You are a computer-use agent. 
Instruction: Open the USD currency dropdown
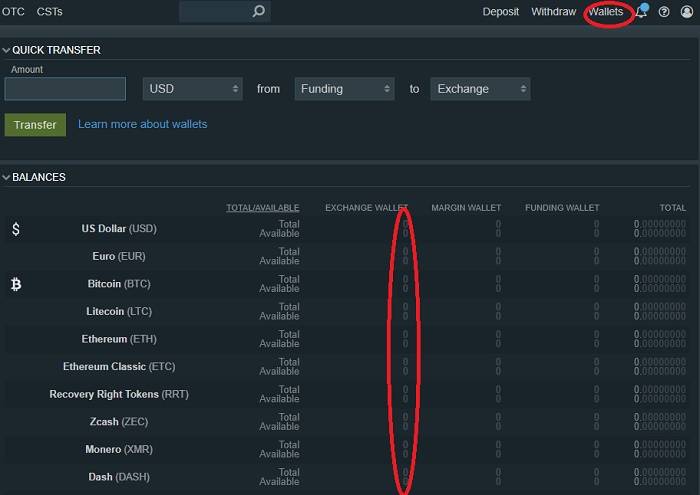pos(193,89)
